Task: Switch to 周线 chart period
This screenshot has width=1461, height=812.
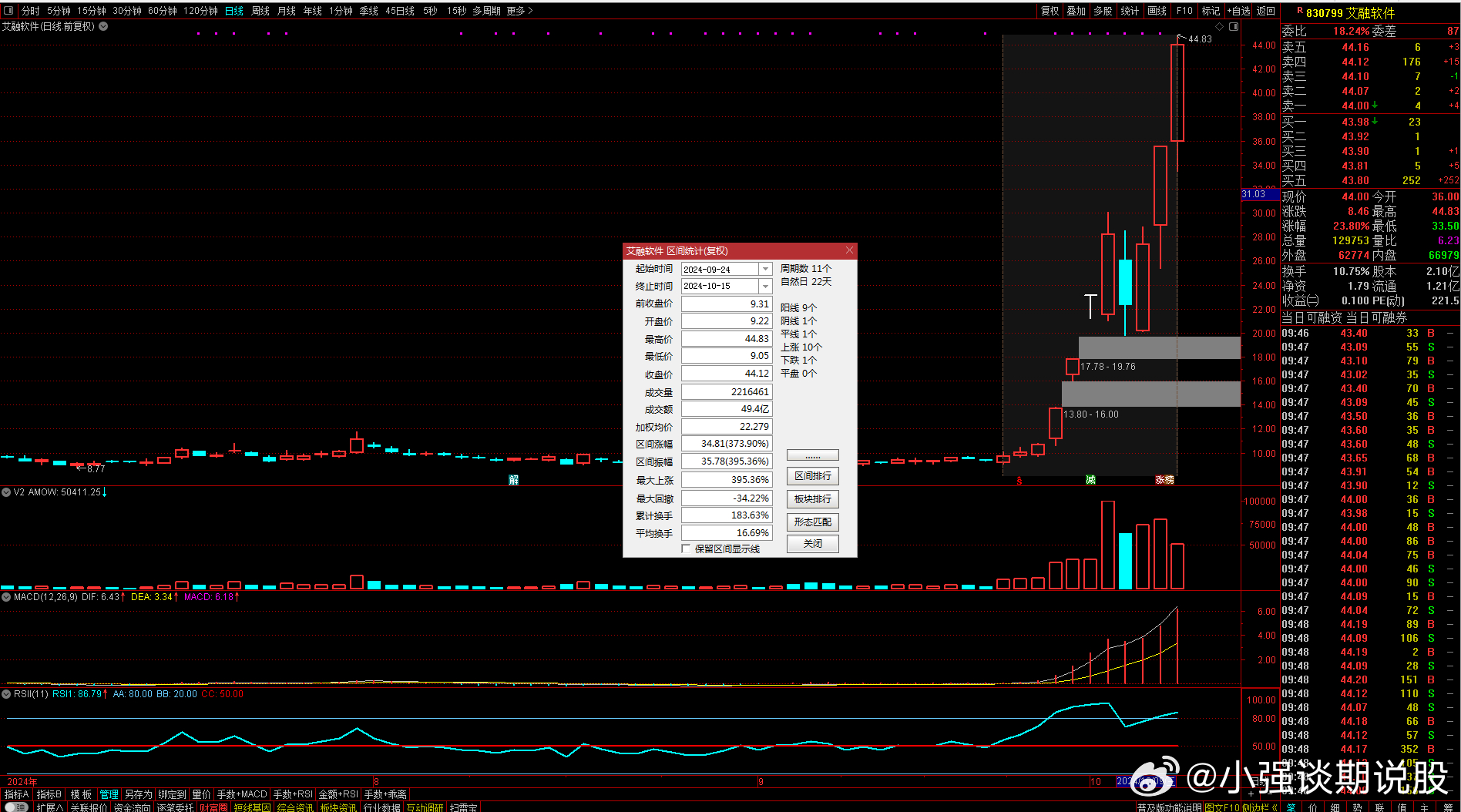Action: point(260,11)
